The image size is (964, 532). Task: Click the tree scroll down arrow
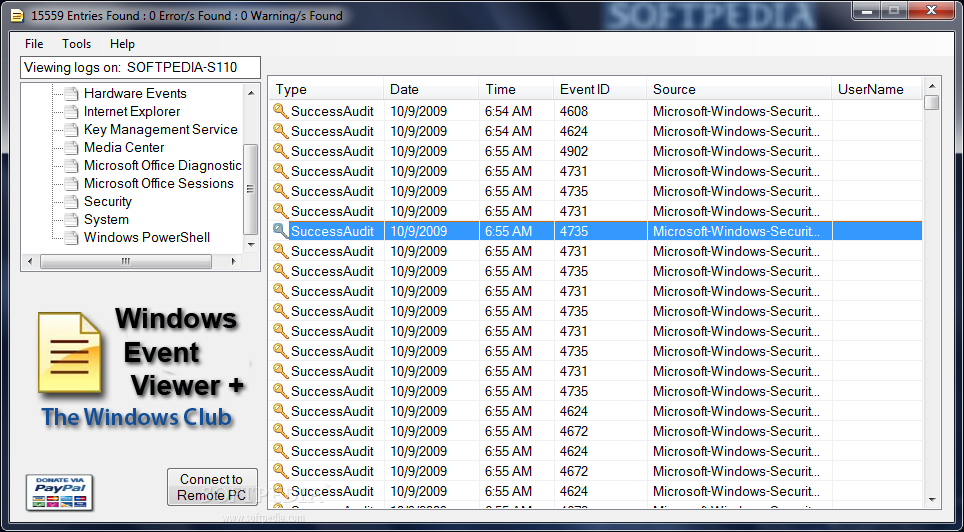click(x=250, y=244)
